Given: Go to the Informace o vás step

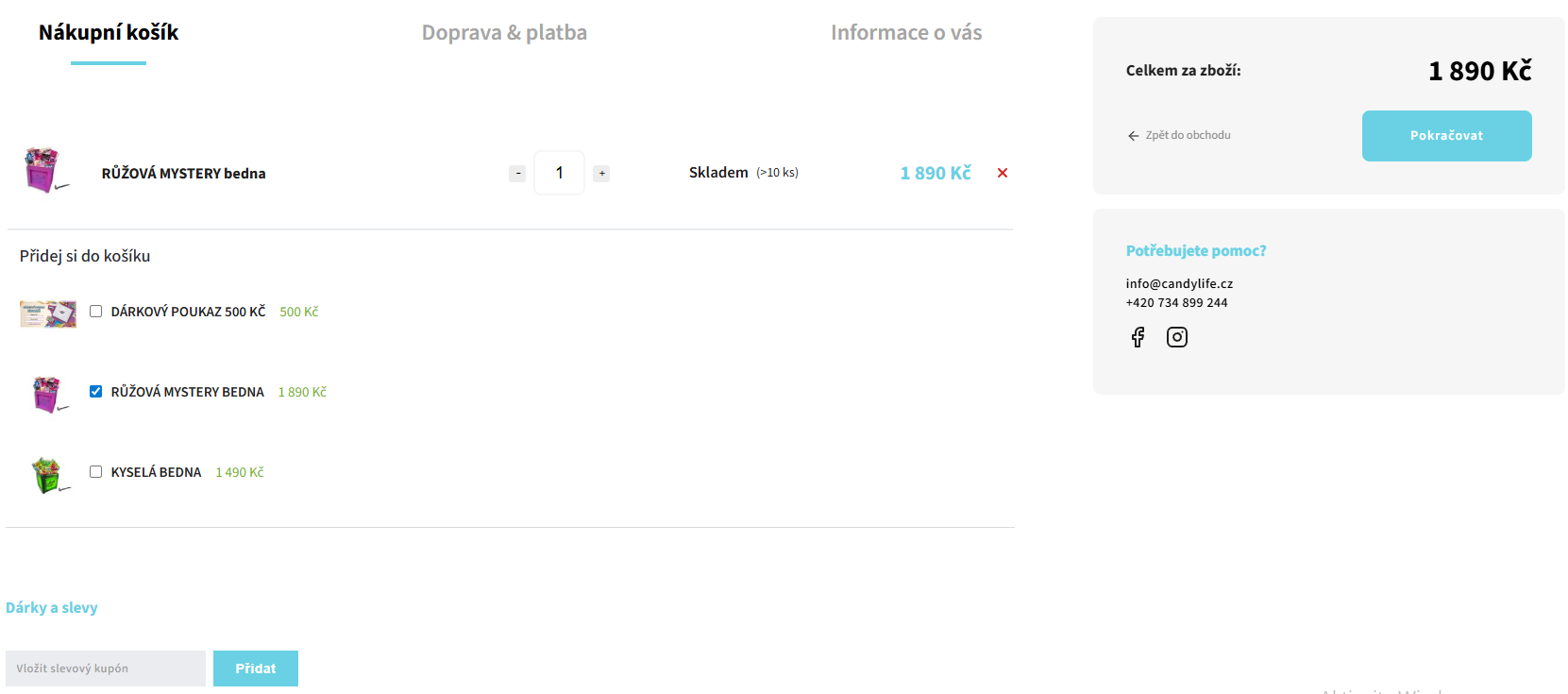Looking at the screenshot, I should pyautogui.click(x=905, y=33).
